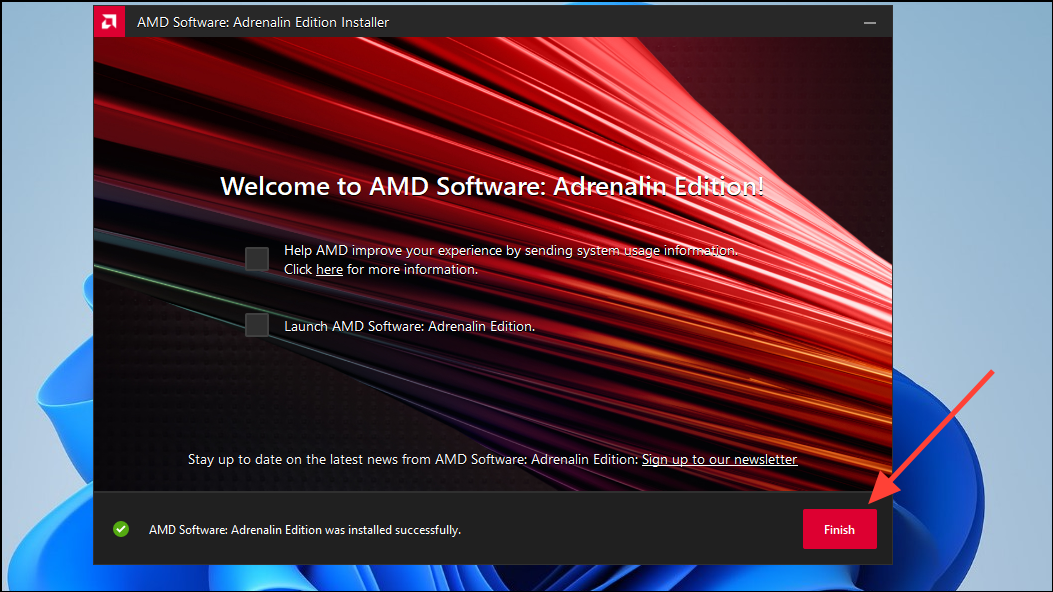Enable sending system usage information checkbox

pyautogui.click(x=257, y=259)
